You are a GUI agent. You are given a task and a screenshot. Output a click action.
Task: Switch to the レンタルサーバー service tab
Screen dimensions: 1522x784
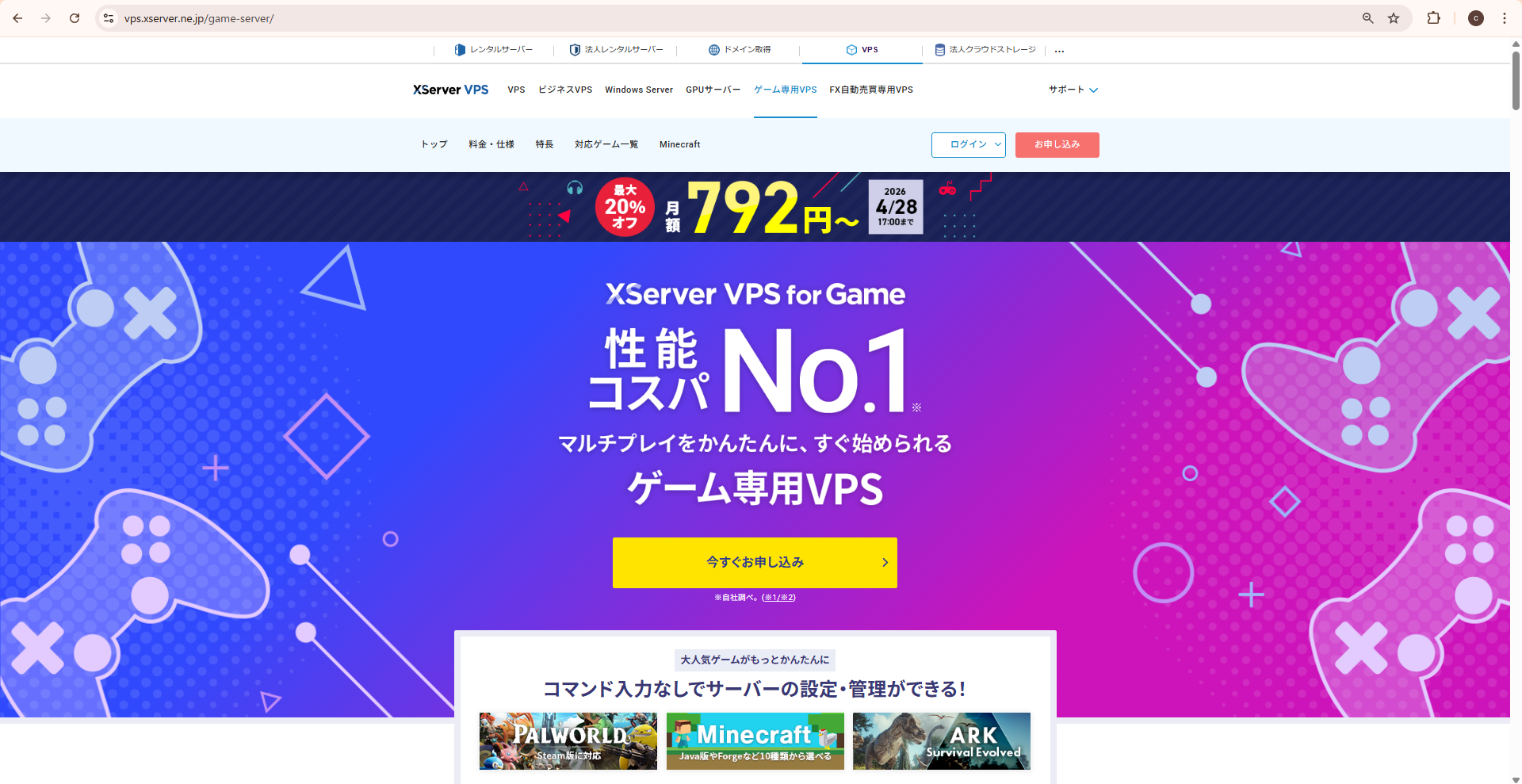[x=493, y=49]
